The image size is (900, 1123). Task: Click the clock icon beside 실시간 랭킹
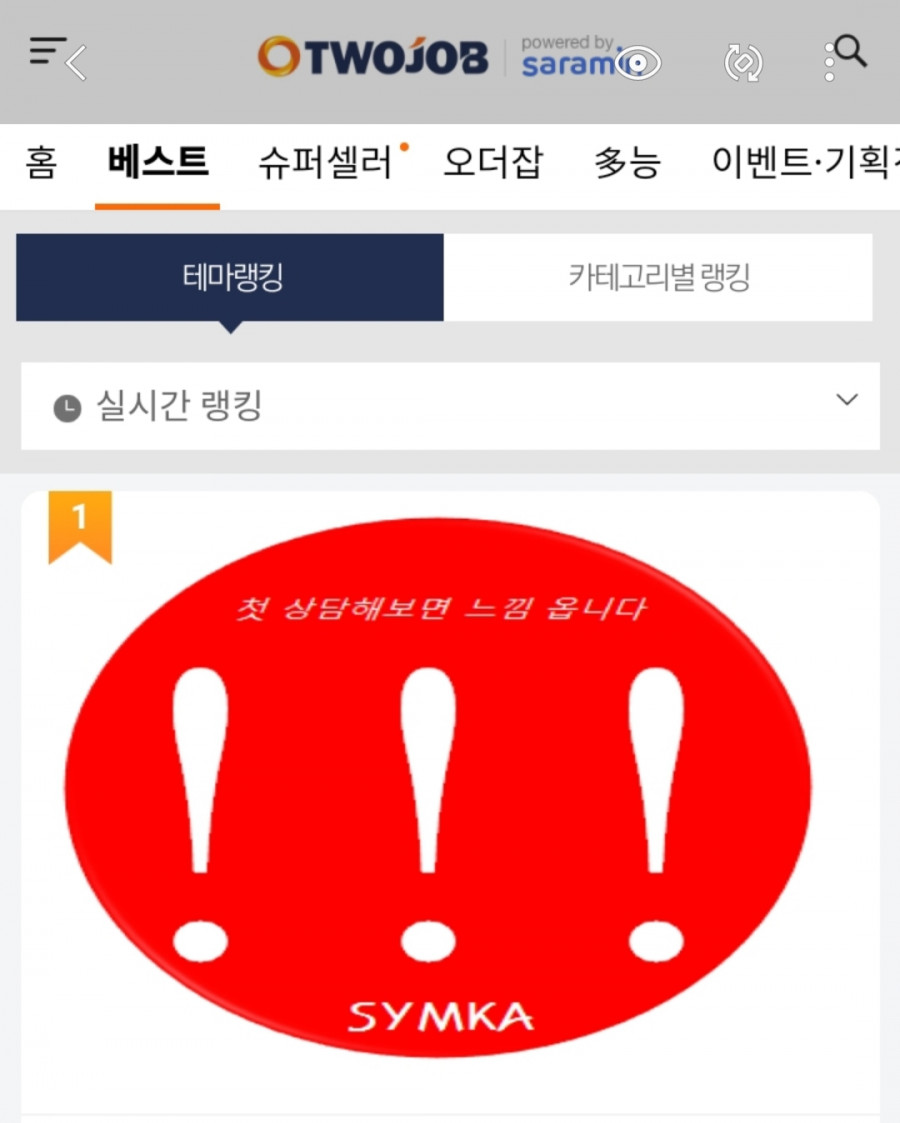(x=67, y=408)
